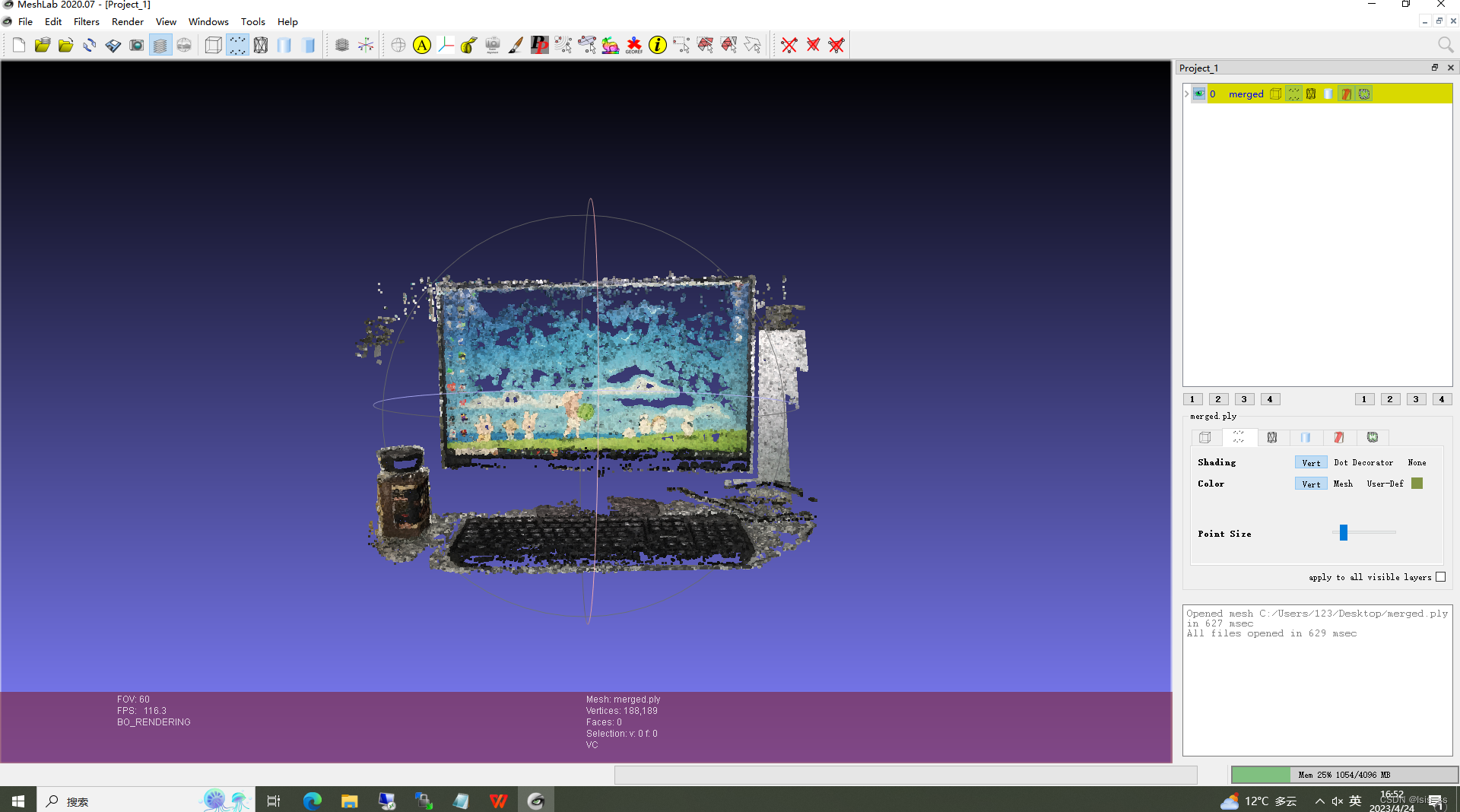The width and height of the screenshot is (1460, 812).
Task: Click the Save Snapshot camera icon
Action: pos(137,46)
